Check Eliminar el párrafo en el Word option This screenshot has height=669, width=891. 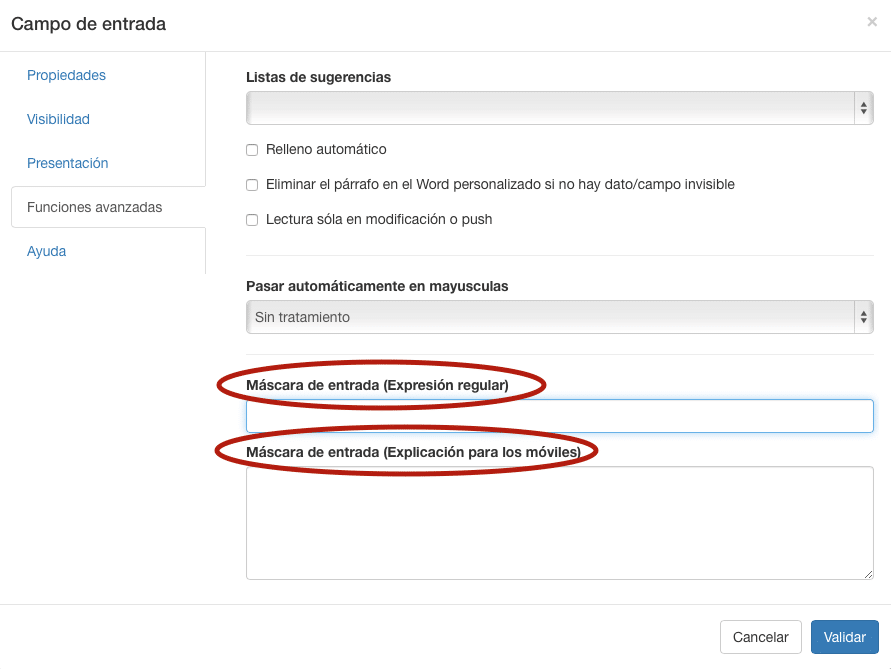click(x=252, y=185)
